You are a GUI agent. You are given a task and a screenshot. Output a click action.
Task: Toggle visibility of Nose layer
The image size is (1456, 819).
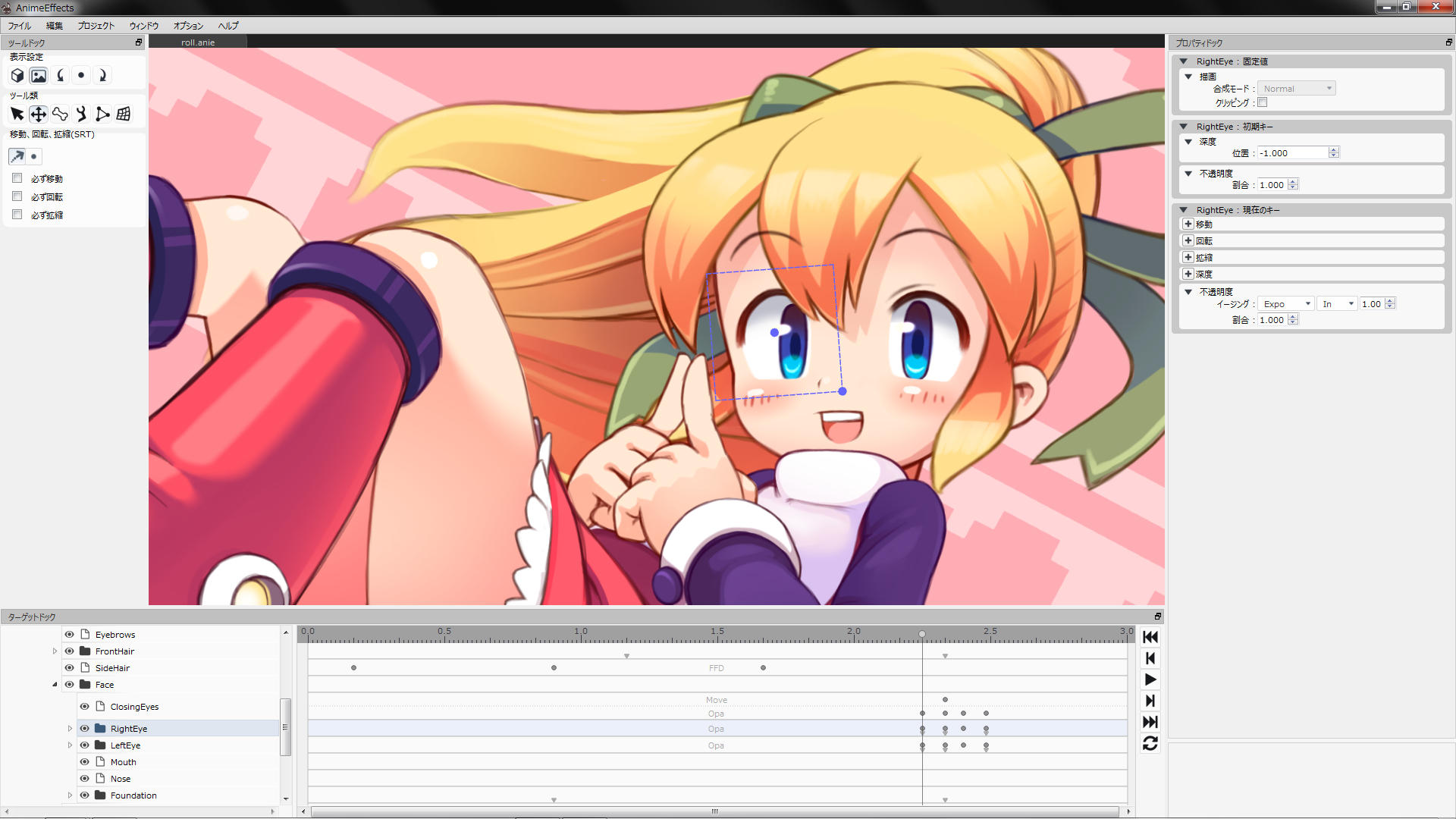pyautogui.click(x=84, y=779)
